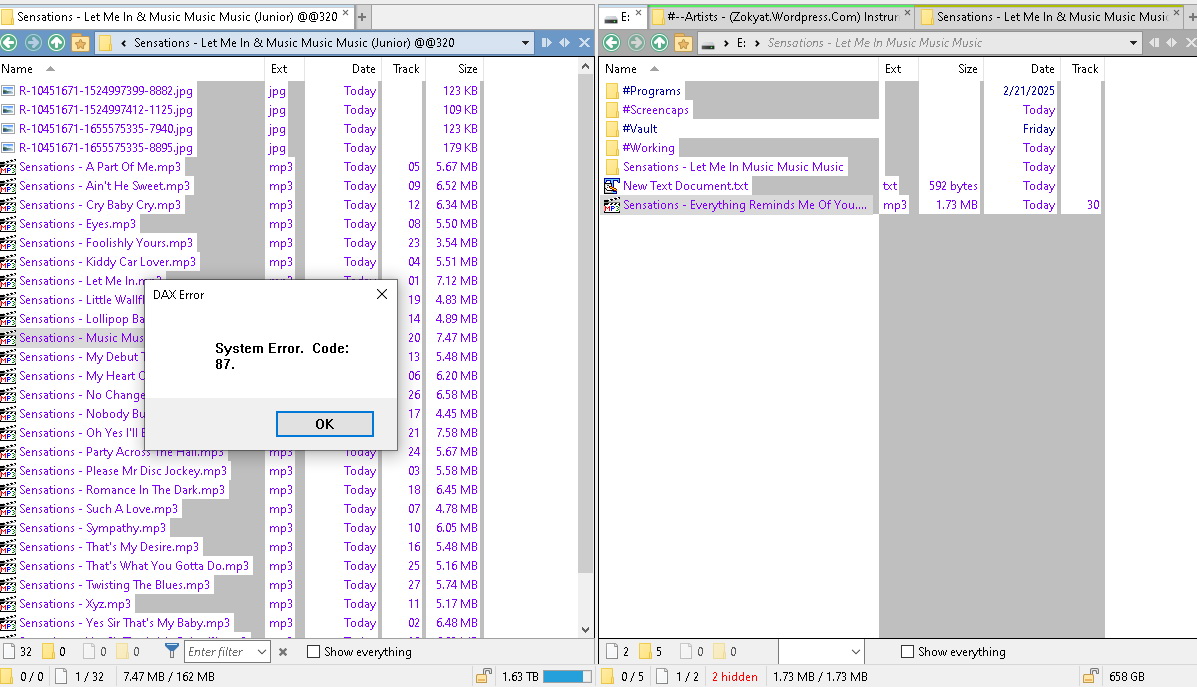
Task: Open the right pane filter dropdown
Action: tap(855, 652)
